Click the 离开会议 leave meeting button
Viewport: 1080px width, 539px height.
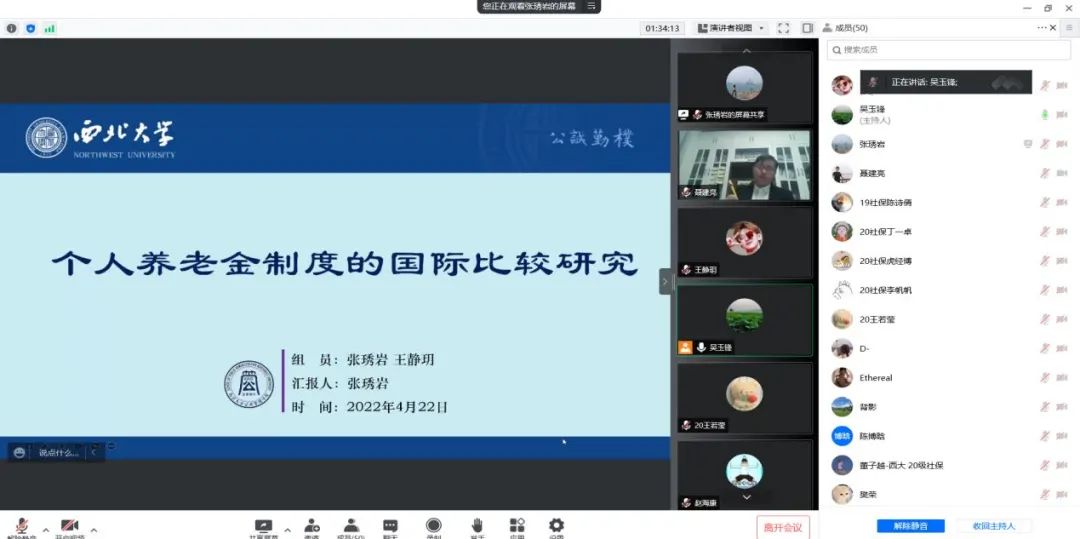point(782,527)
